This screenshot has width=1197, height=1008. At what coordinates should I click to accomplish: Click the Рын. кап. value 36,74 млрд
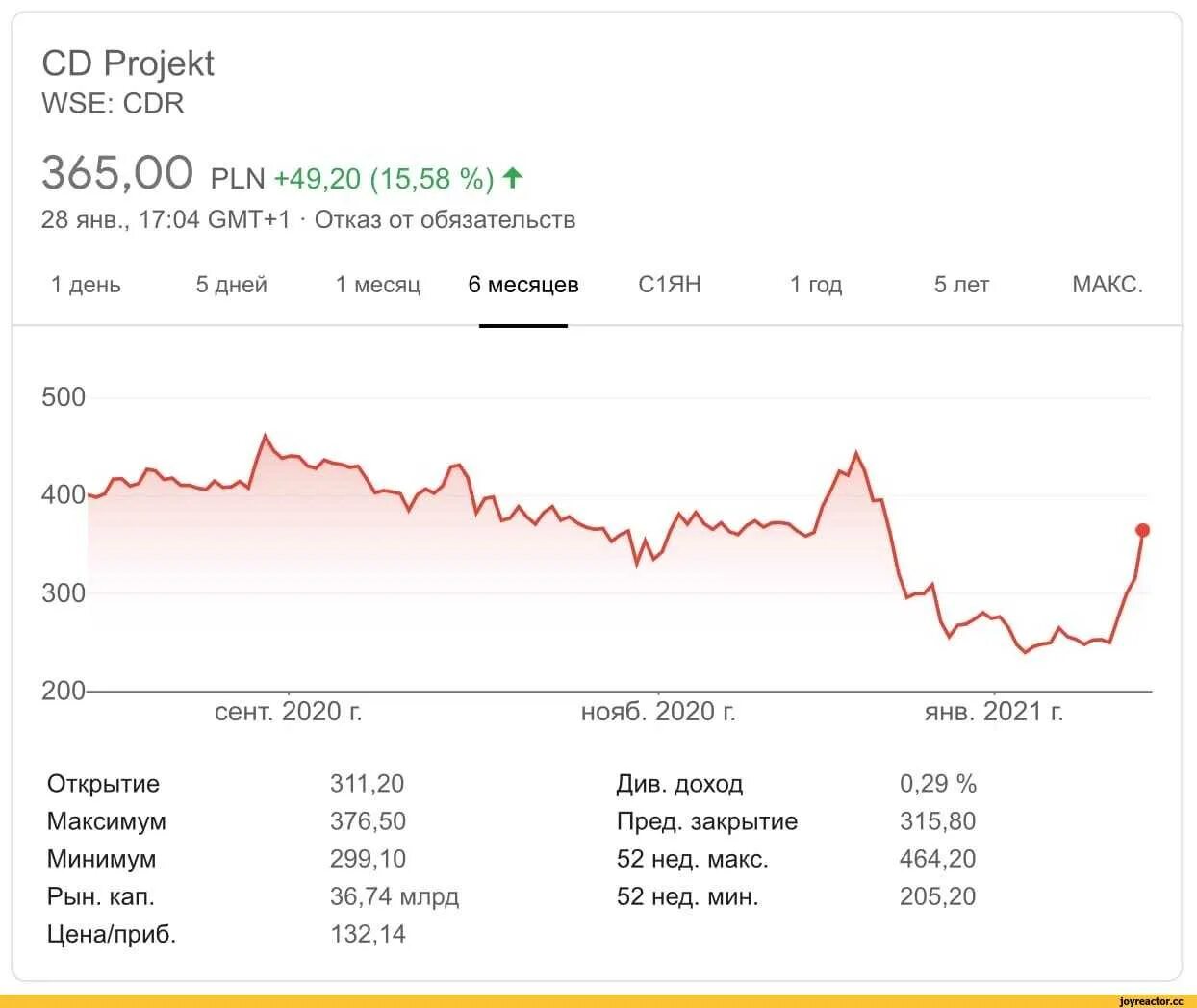point(395,896)
